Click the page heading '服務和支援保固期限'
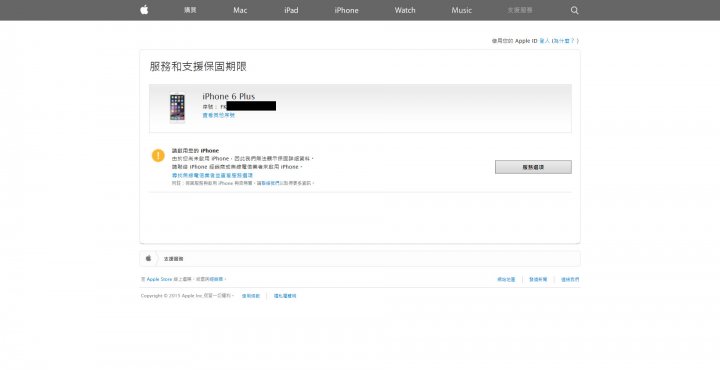Viewport: 720px width, 370px height. pyautogui.click(x=198, y=67)
